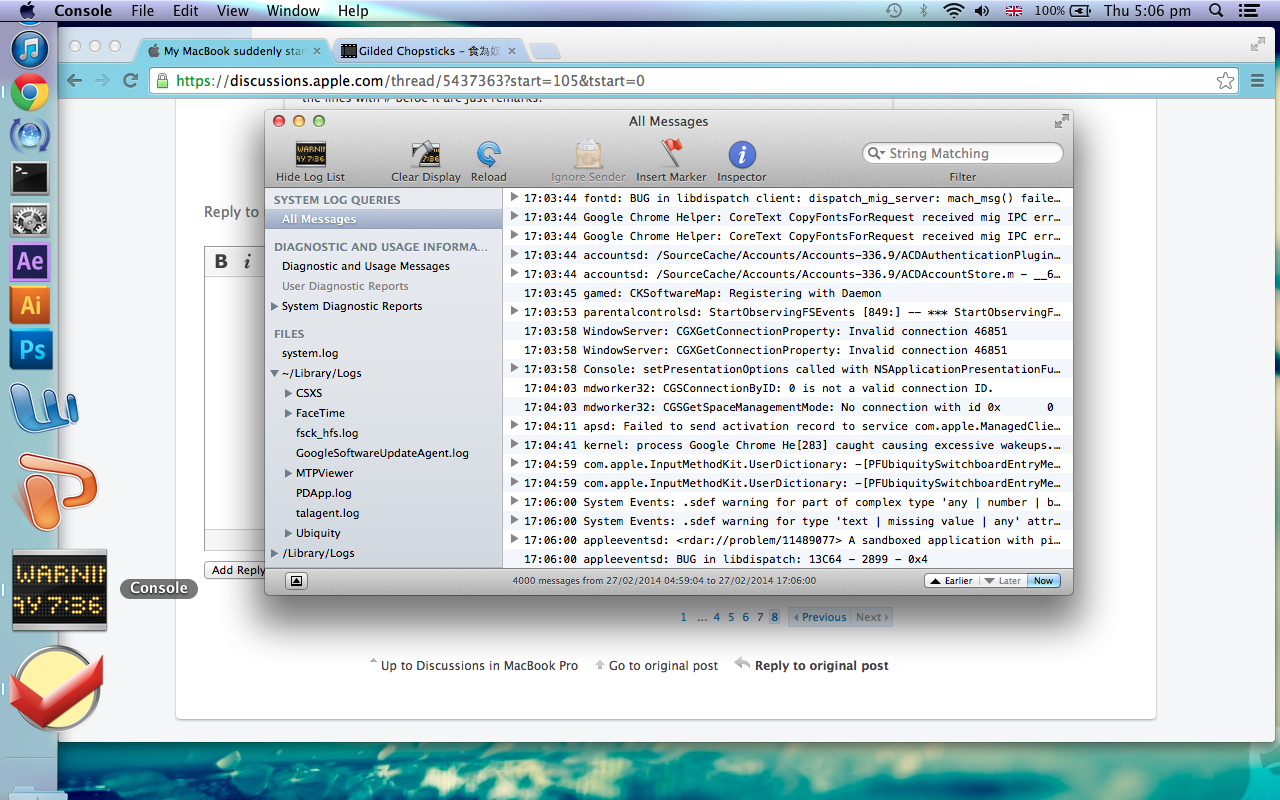Reload the log with Reload icon
This screenshot has height=800, width=1280.
click(488, 154)
